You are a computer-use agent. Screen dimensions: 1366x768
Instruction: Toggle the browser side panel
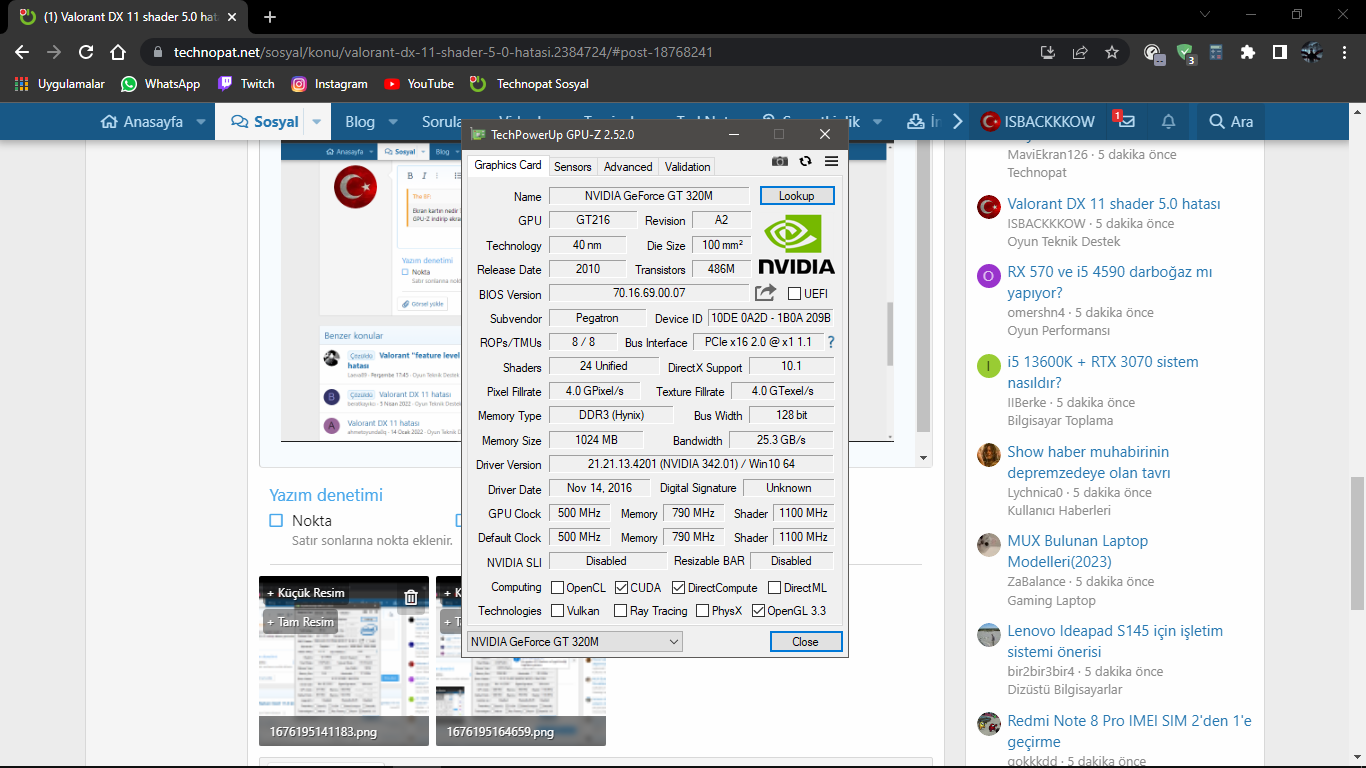[1279, 52]
